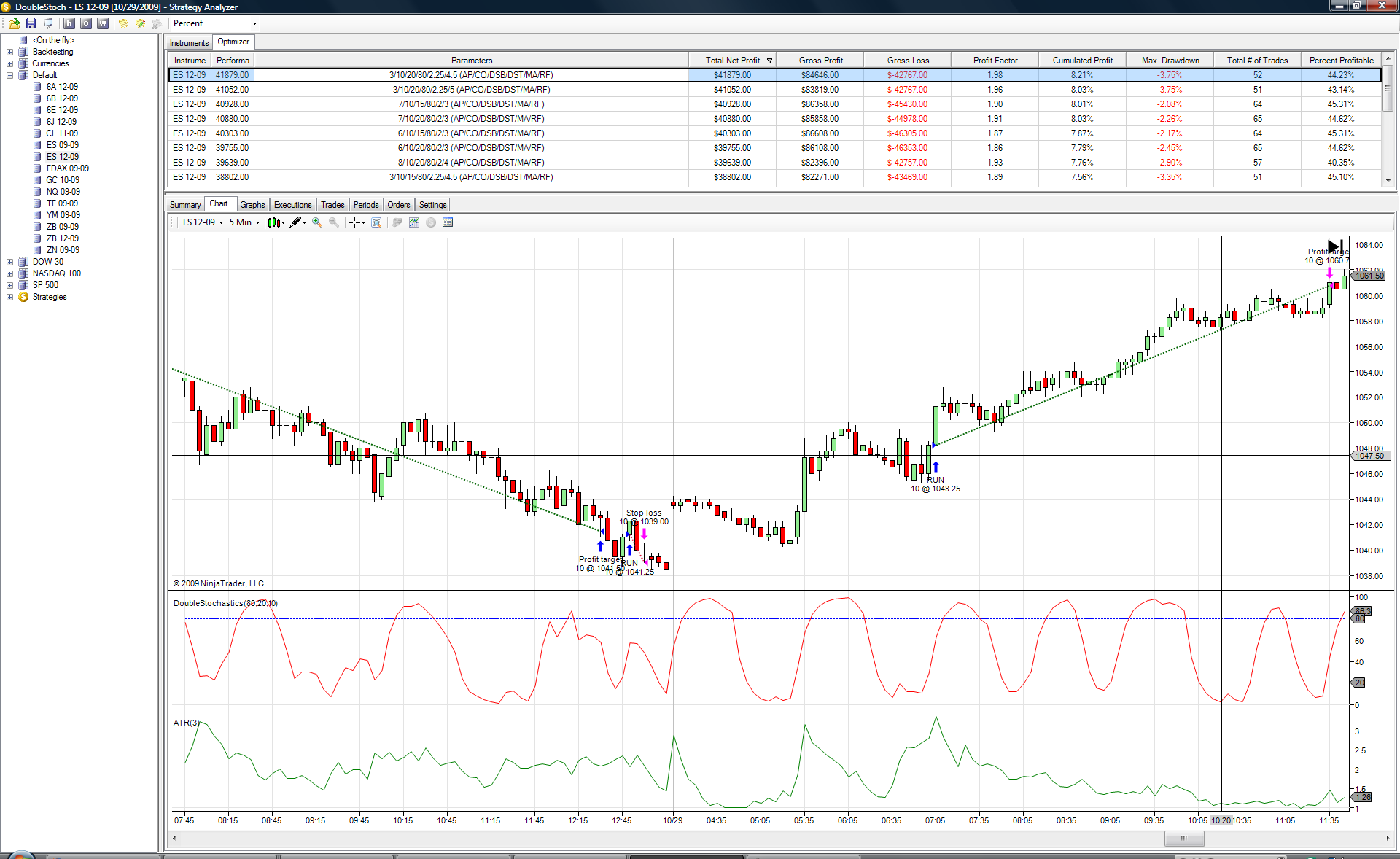This screenshot has width=1400, height=859.
Task: Open the chart style candlestick icon
Action: 276,222
